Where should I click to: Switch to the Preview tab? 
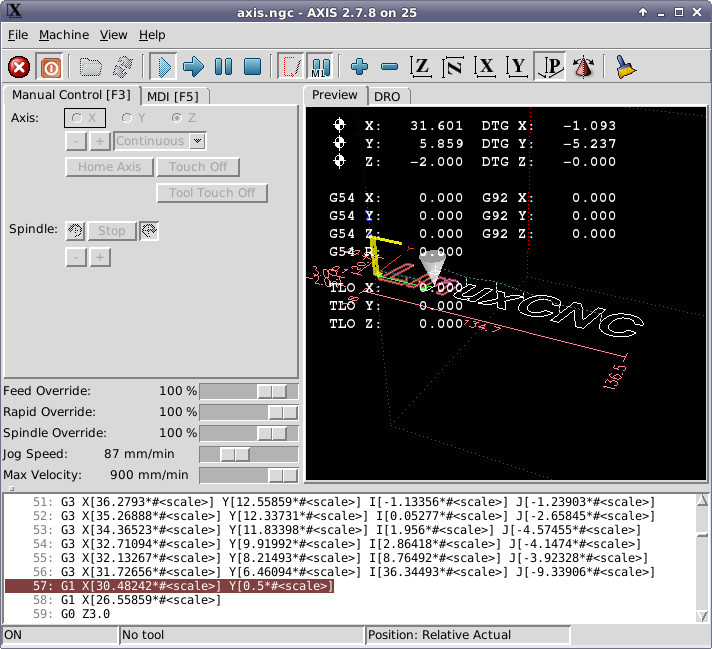pyautogui.click(x=335, y=95)
